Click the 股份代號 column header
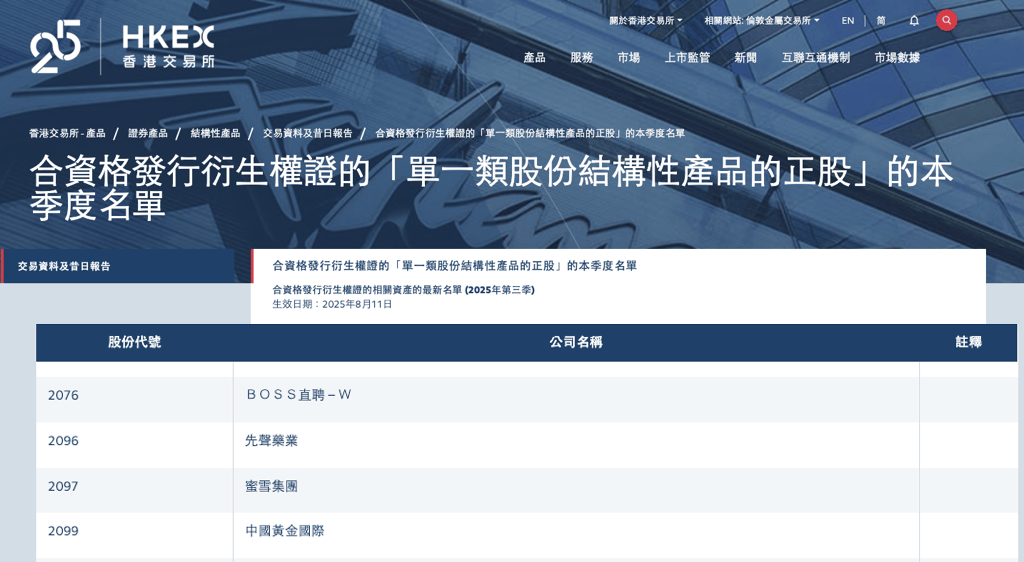This screenshot has width=1024, height=562. tap(135, 342)
